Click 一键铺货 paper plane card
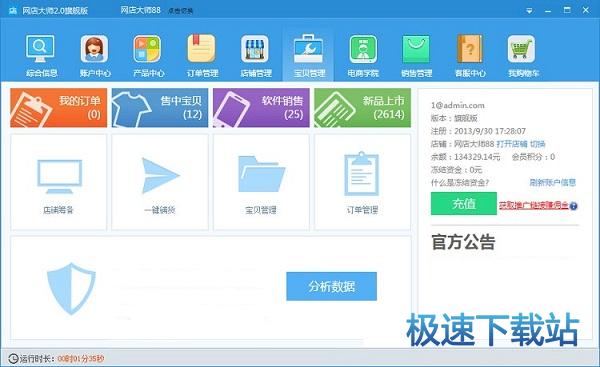 [160, 182]
